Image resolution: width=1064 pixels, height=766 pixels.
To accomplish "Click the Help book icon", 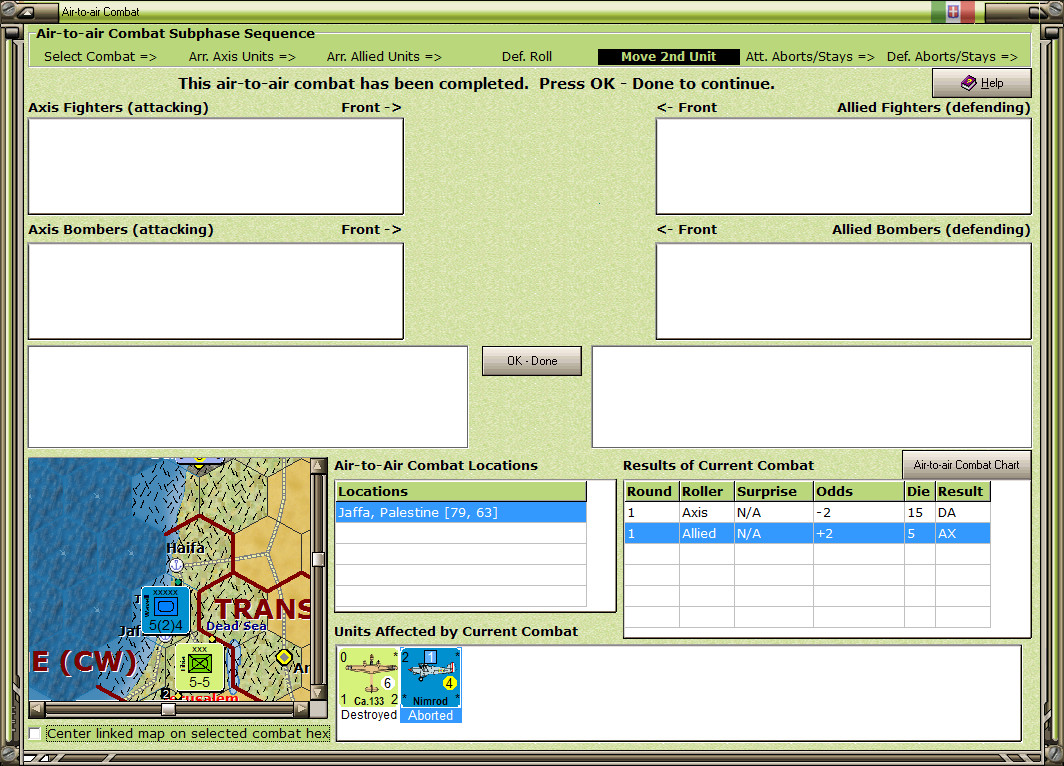I will click(x=968, y=83).
